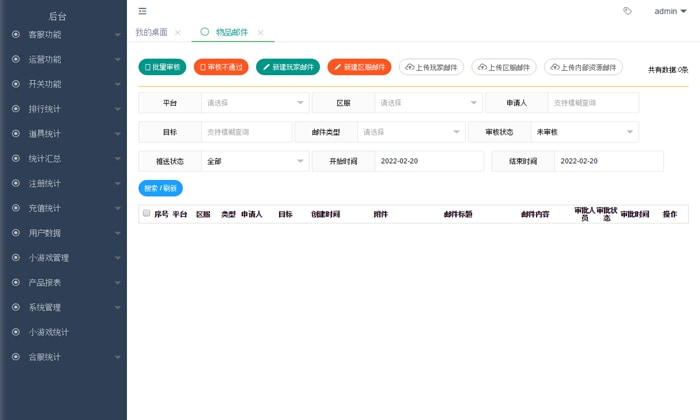Image resolution: width=700 pixels, height=420 pixels.
Task: Open the 平台 dropdown
Action: tap(255, 103)
